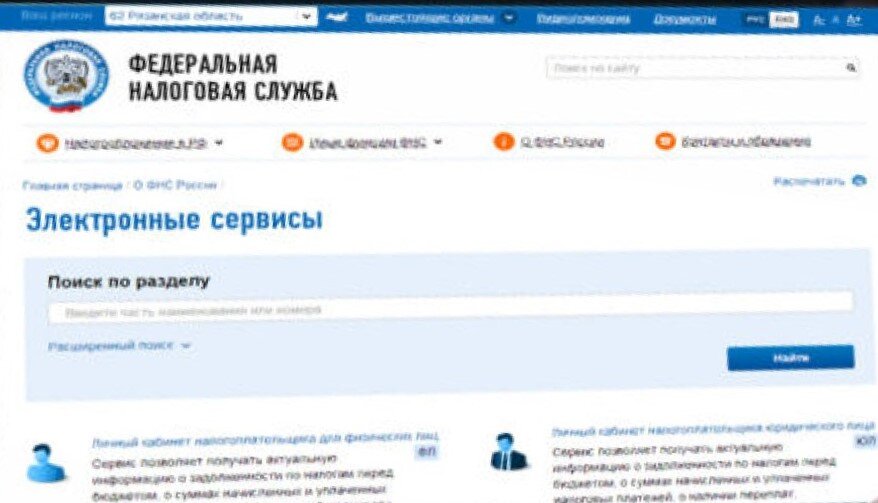Reset to the normal A font size
This screenshot has height=503, width=878.
(x=835, y=20)
